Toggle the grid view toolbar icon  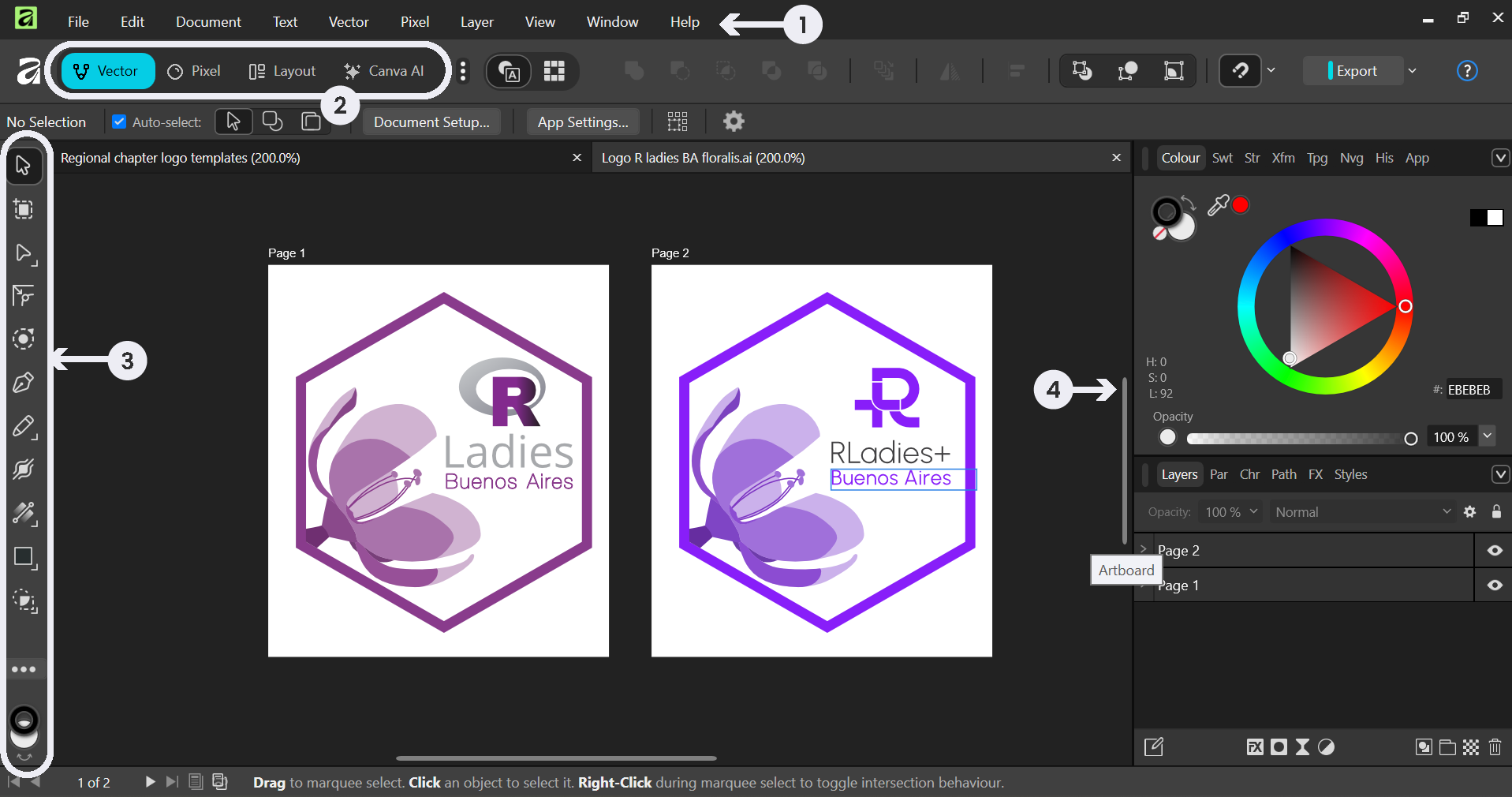tap(554, 71)
